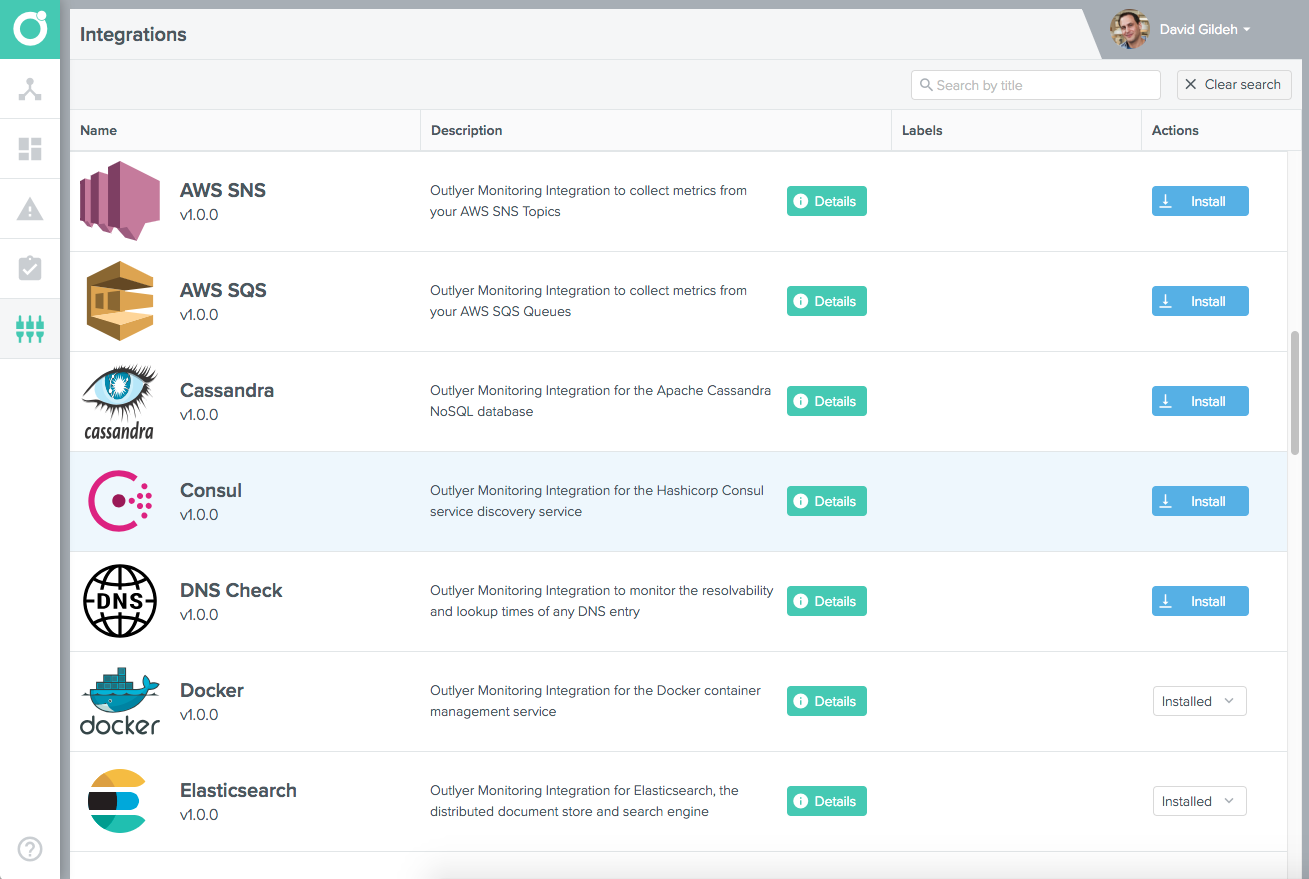Focus the Search by title field
The image size is (1309, 879).
coord(1036,85)
